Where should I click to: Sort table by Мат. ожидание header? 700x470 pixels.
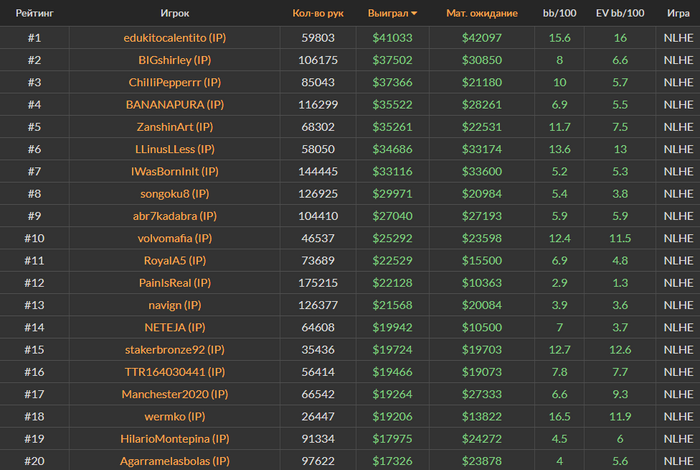[x=482, y=13]
